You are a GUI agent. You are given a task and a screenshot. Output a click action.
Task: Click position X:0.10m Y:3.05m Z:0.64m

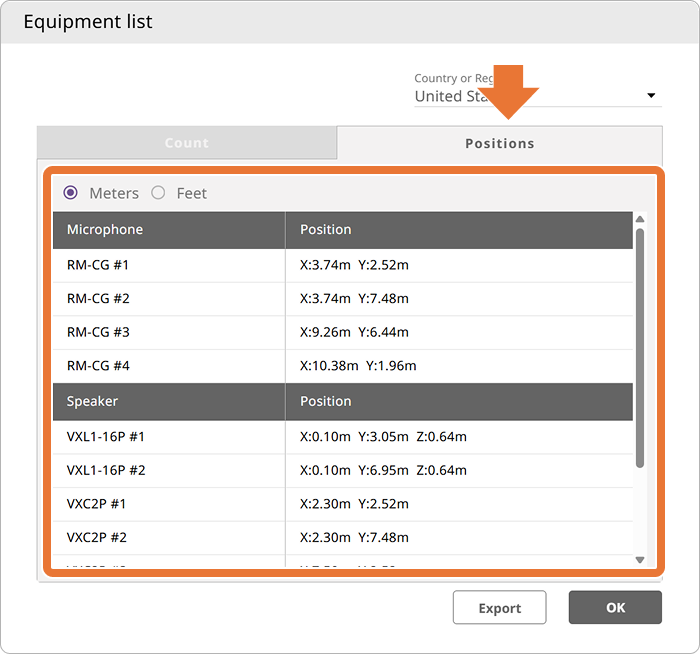click(x=383, y=437)
